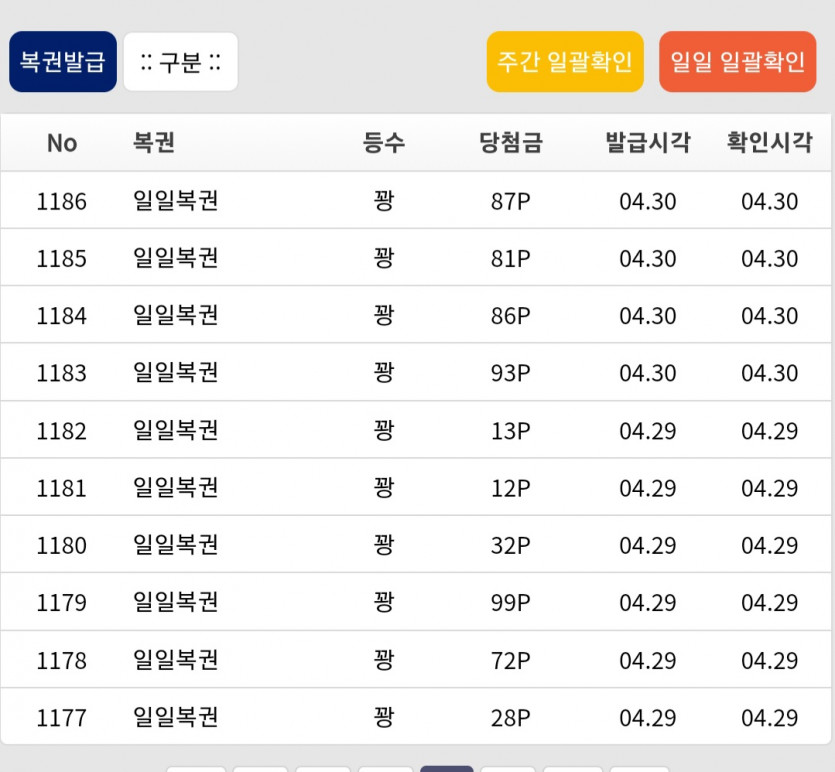Image resolution: width=835 pixels, height=772 pixels.
Task: Select lottery row number 1180
Action: (416, 545)
